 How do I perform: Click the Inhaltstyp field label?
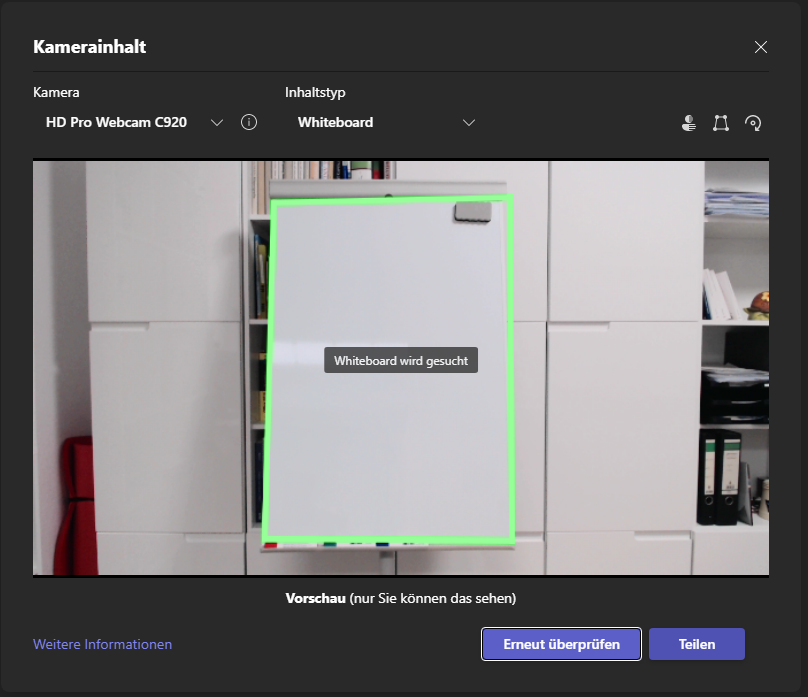coord(315,92)
